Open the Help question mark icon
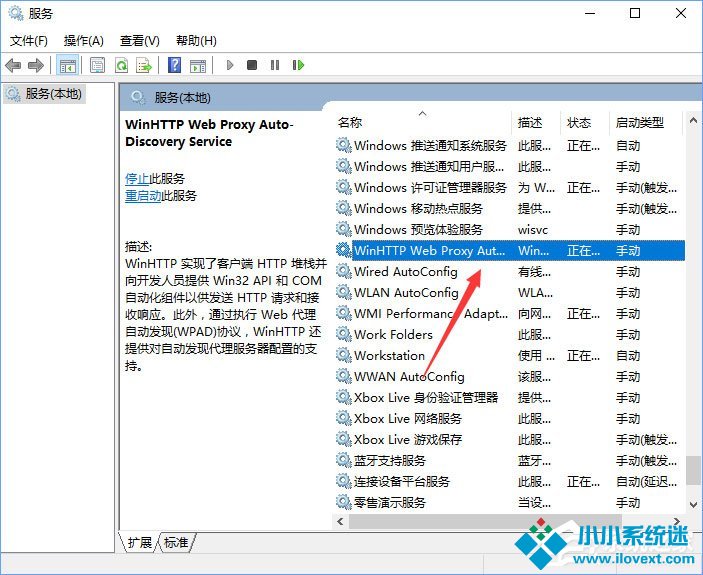Screen dimensions: 703x575 pyautogui.click(x=174, y=65)
